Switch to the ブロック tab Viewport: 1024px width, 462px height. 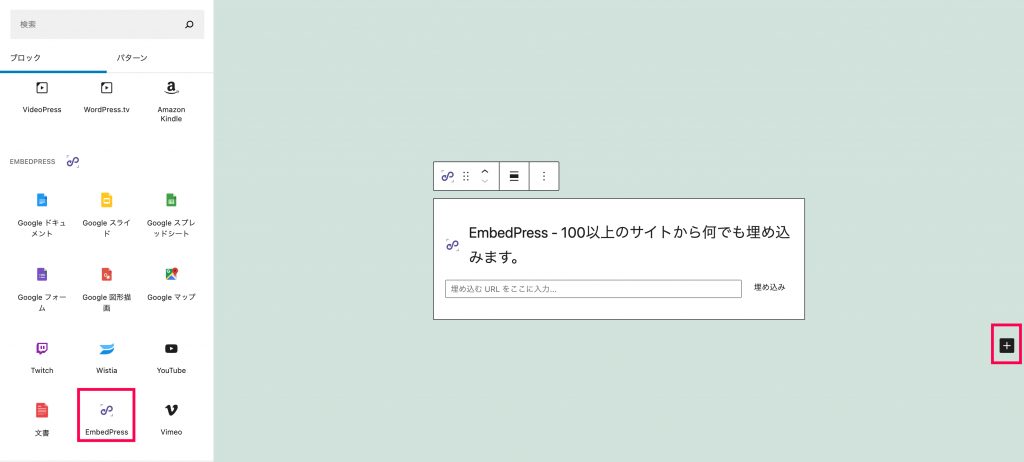(25, 58)
